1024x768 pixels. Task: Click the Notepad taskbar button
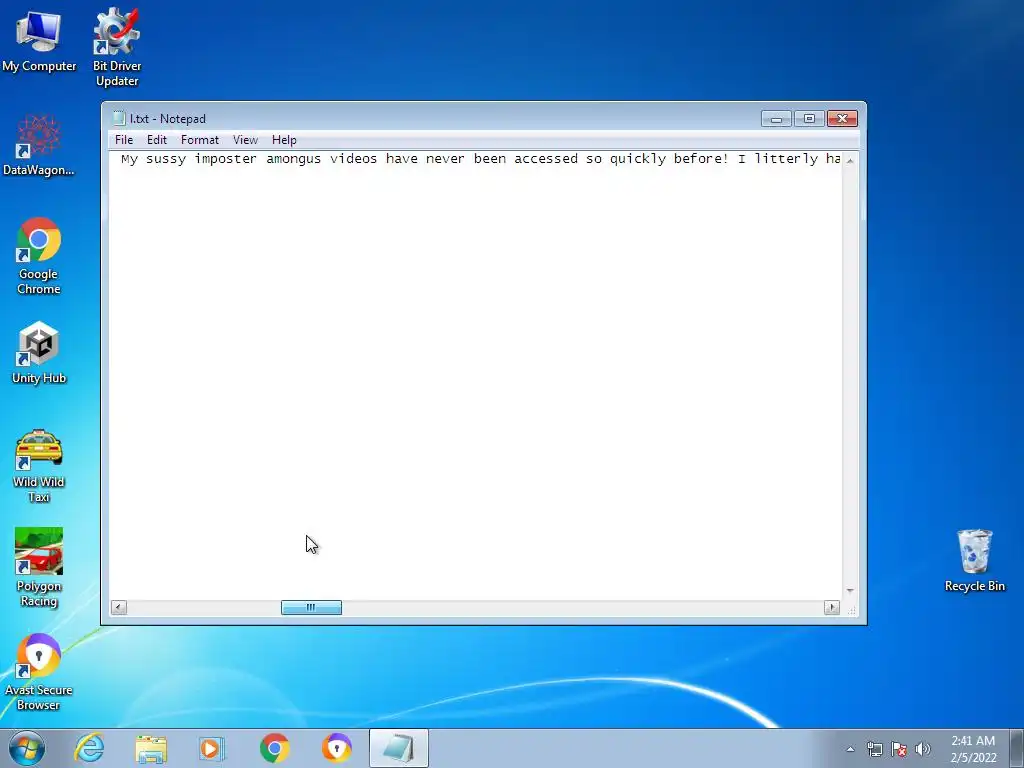[x=398, y=748]
